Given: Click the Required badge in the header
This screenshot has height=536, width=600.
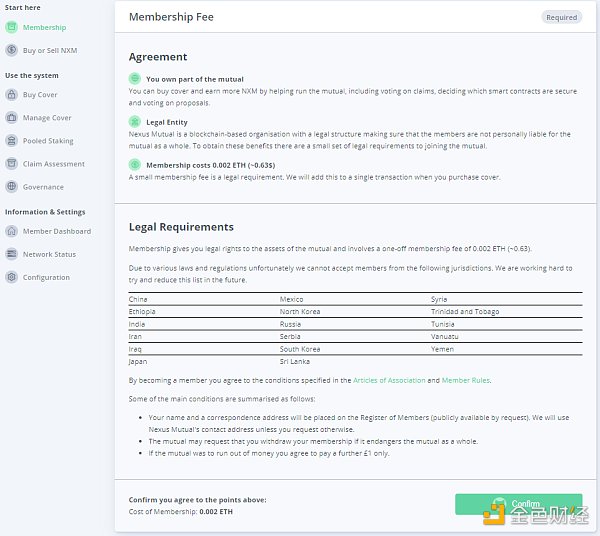Looking at the screenshot, I should 561,17.
